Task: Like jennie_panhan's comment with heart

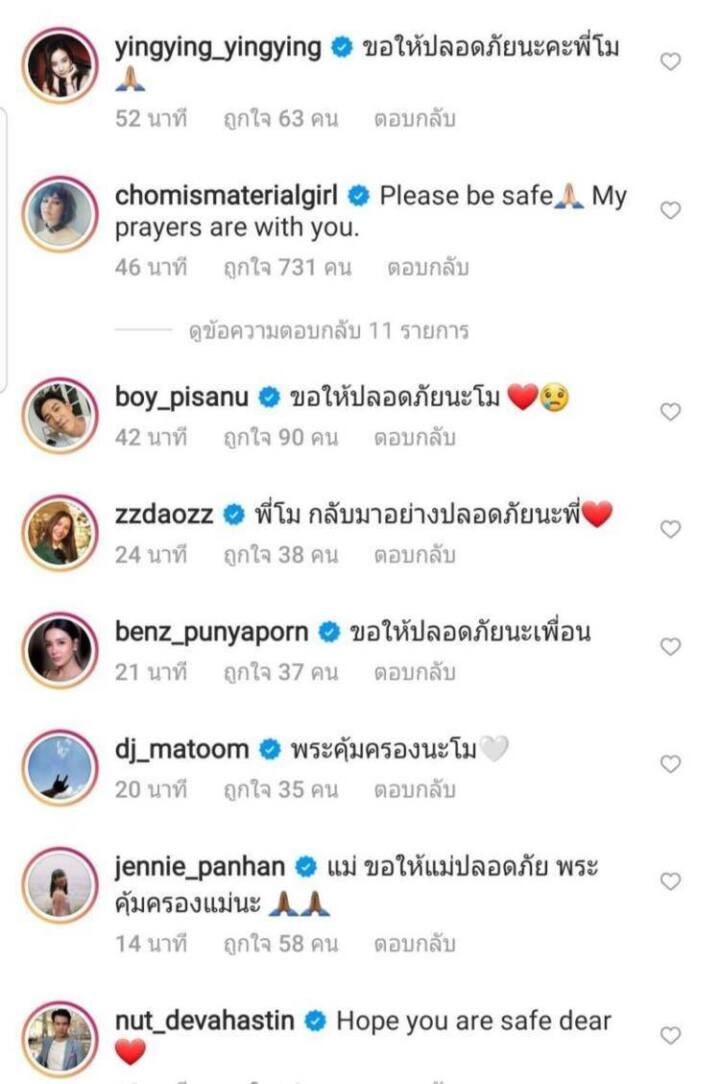Action: [671, 881]
